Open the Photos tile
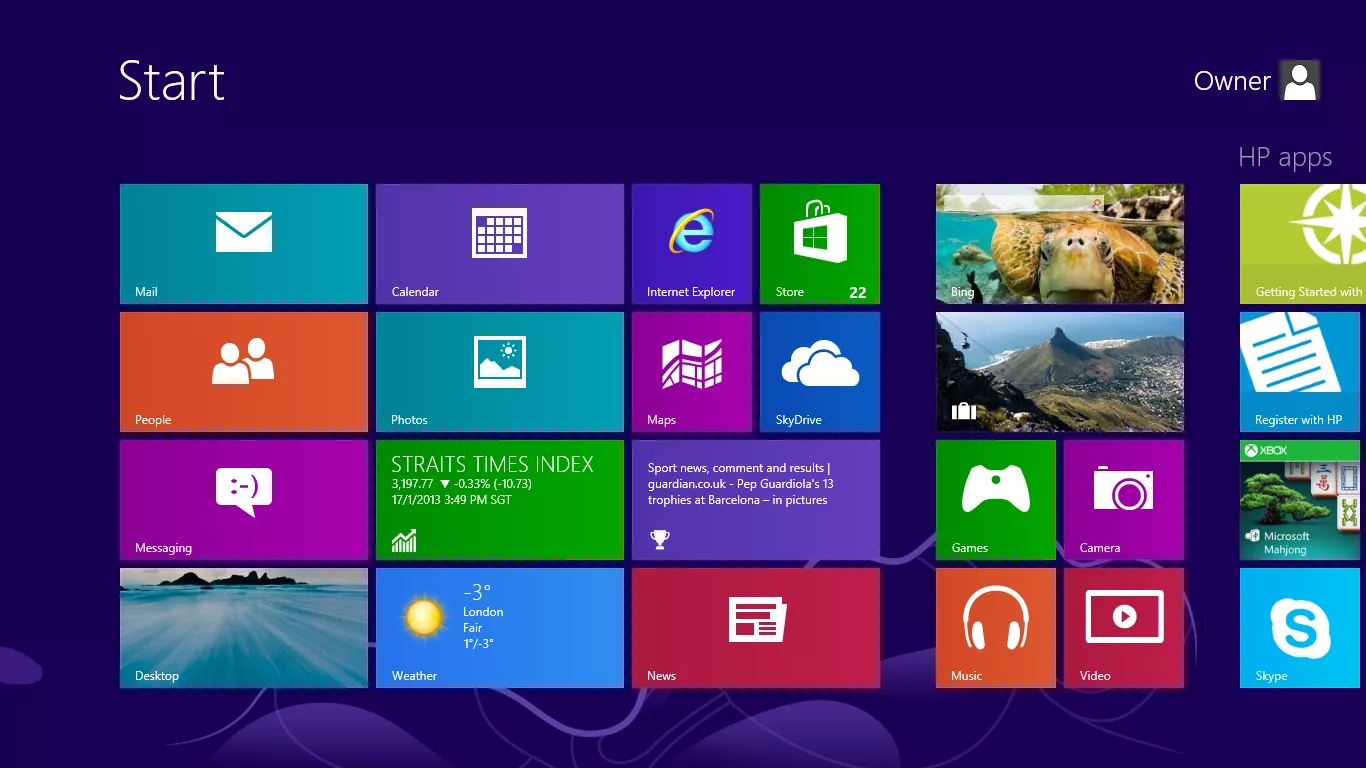This screenshot has width=1366, height=768. click(500, 372)
